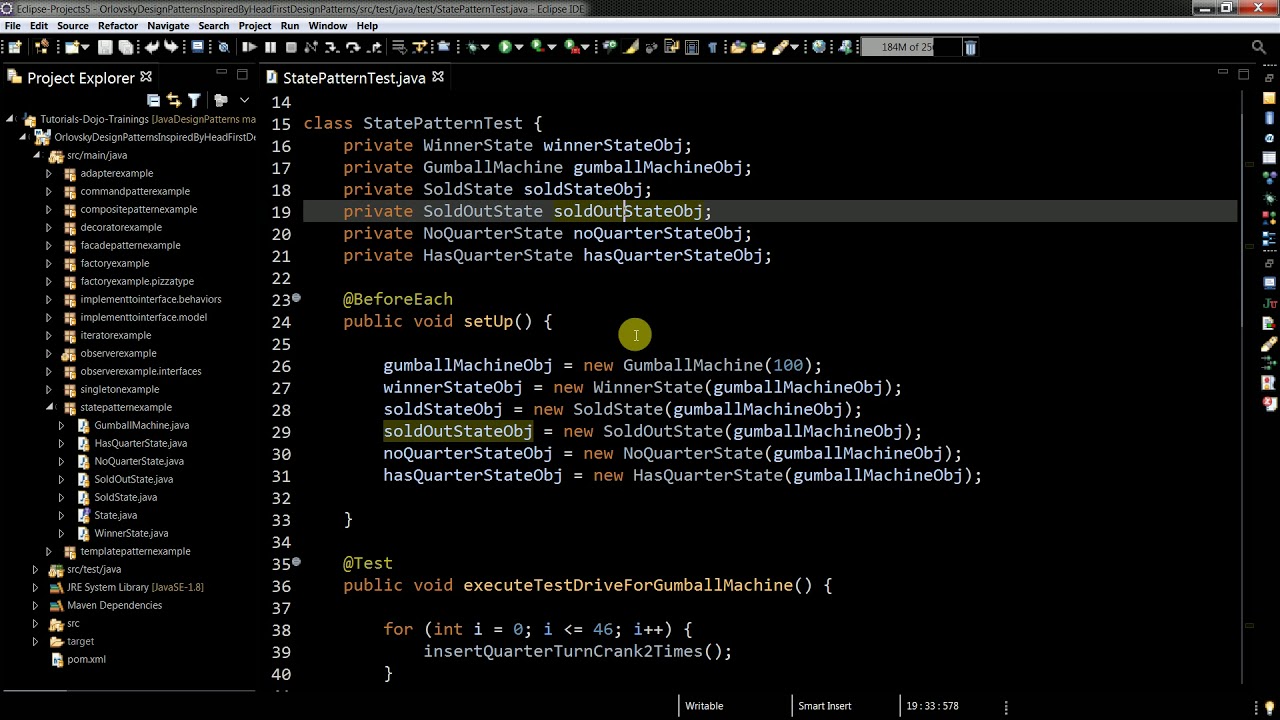This screenshot has width=1280, height=720.
Task: Click Run Garbage Collector trash icon
Action: pos(970,47)
